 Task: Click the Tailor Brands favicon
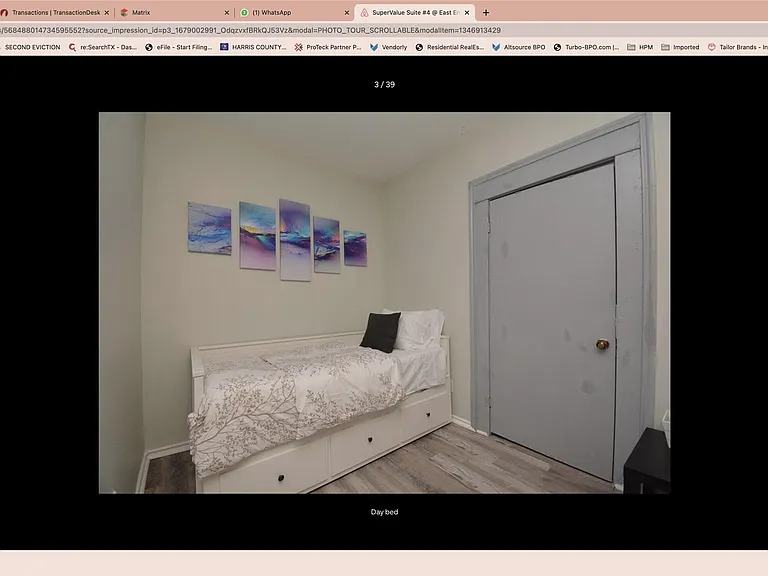pos(712,48)
